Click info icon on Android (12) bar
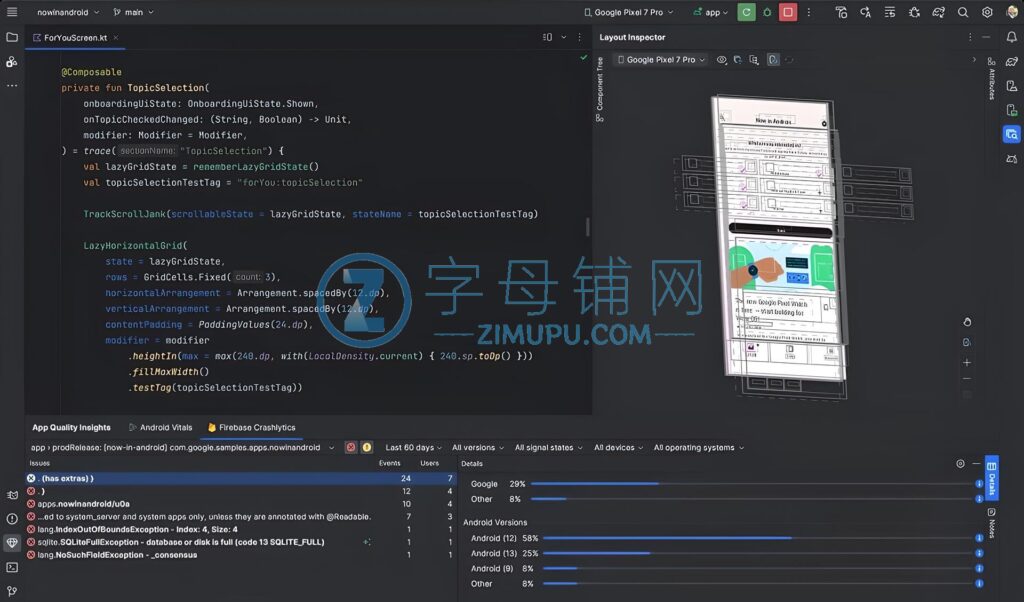This screenshot has width=1024, height=602. coord(979,538)
